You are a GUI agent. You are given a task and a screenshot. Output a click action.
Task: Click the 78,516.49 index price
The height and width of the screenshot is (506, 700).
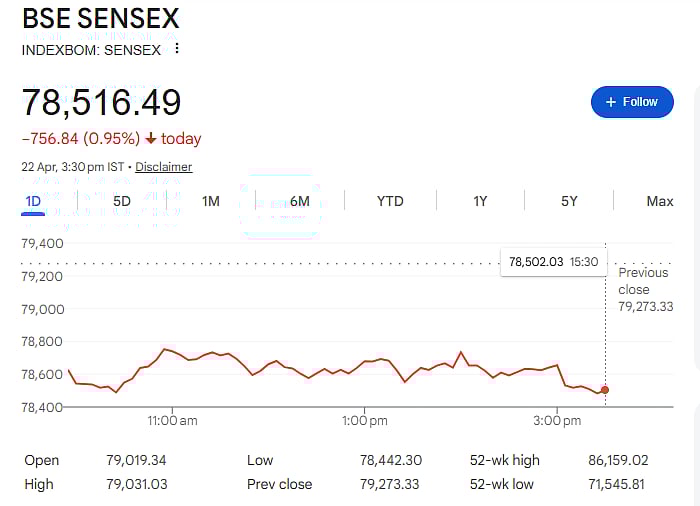click(102, 102)
